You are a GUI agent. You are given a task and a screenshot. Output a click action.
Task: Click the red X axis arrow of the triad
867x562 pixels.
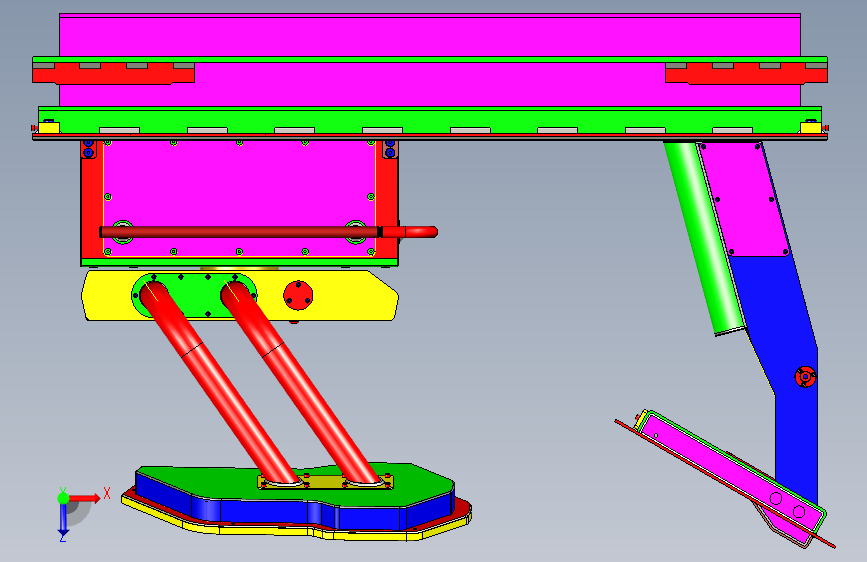click(85, 498)
